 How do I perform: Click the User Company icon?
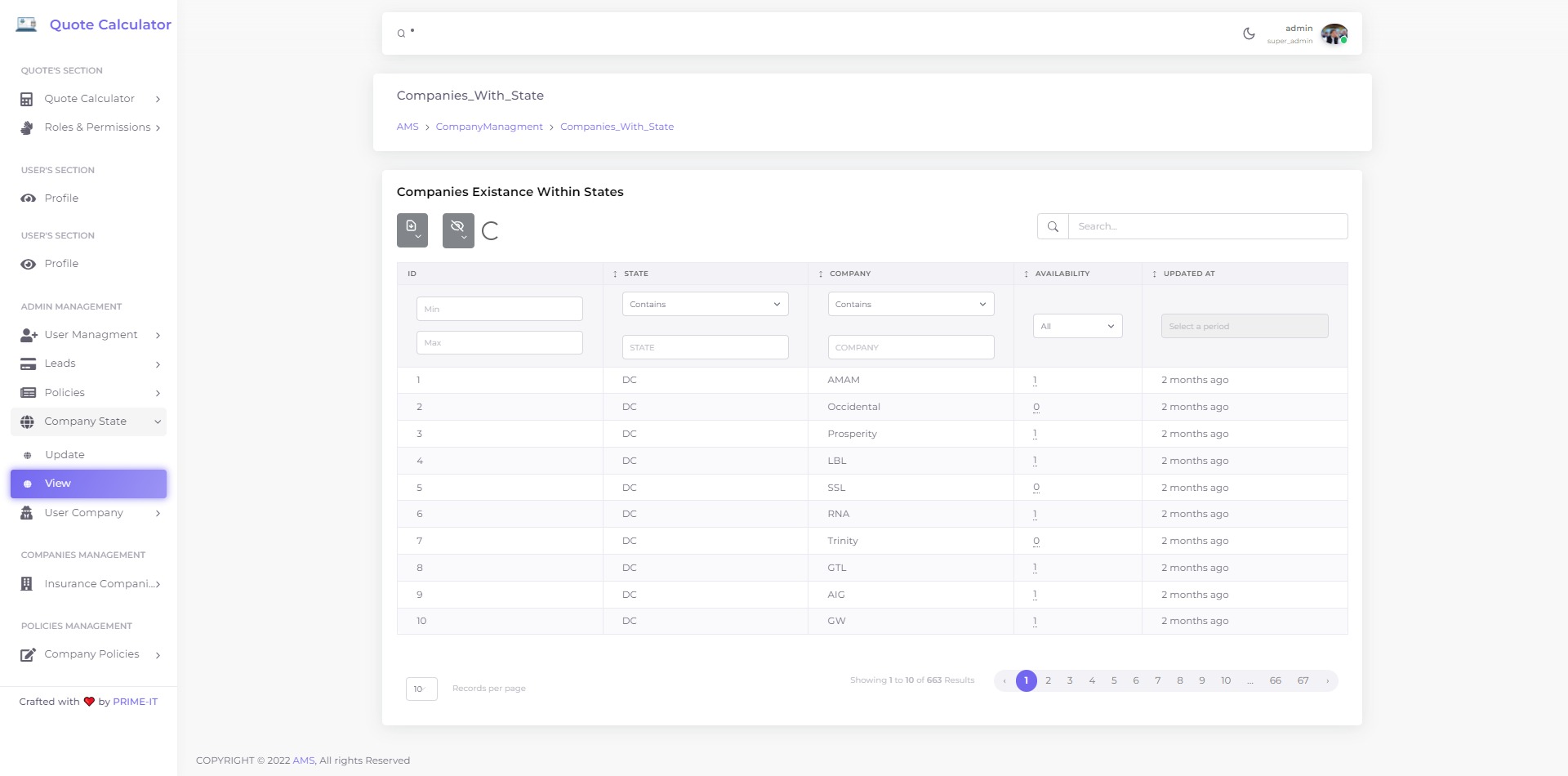coord(27,513)
